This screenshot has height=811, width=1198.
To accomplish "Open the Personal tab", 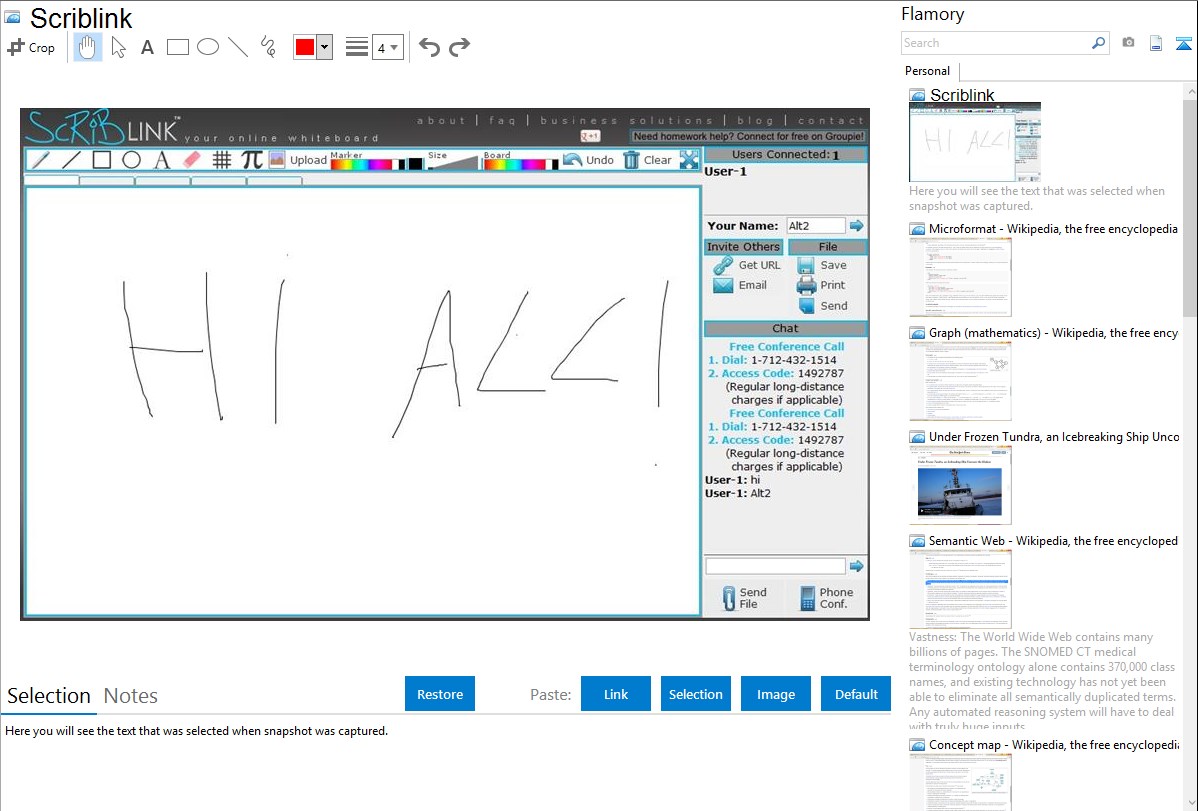I will coord(927,71).
